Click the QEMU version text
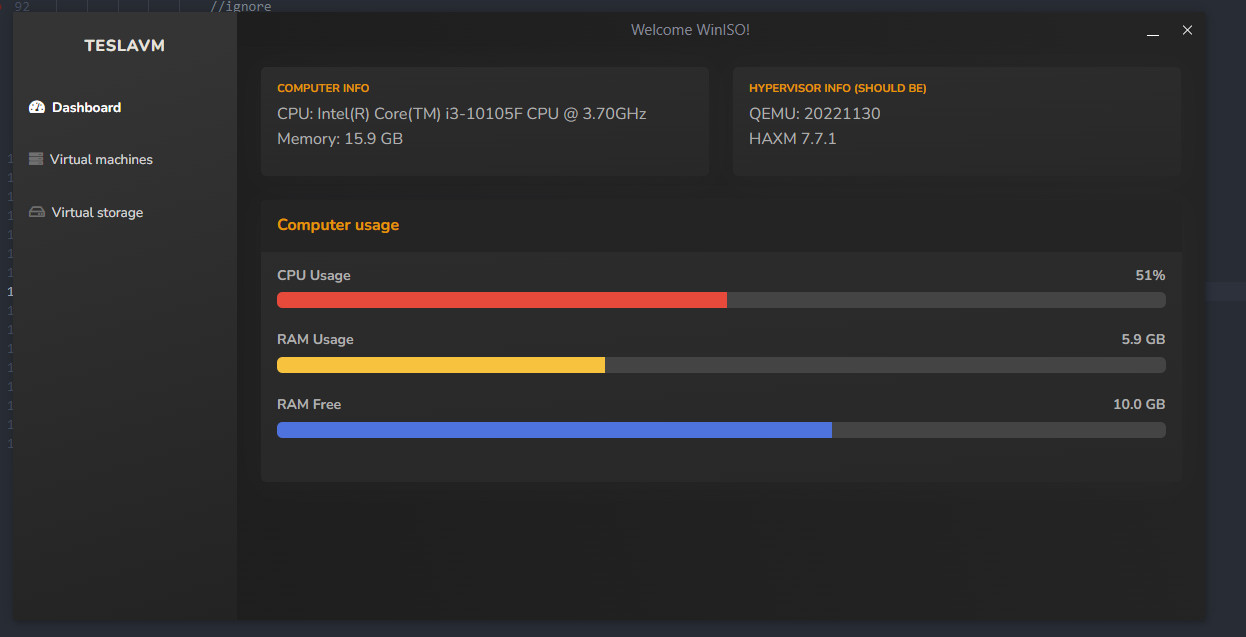 (x=815, y=114)
